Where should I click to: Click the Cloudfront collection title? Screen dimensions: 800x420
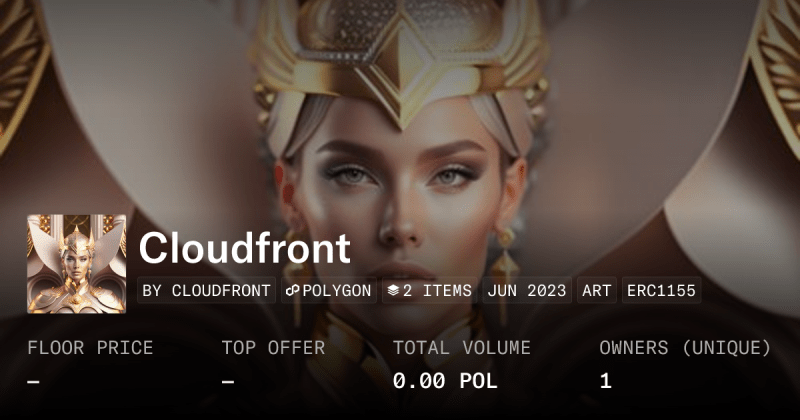pos(244,249)
